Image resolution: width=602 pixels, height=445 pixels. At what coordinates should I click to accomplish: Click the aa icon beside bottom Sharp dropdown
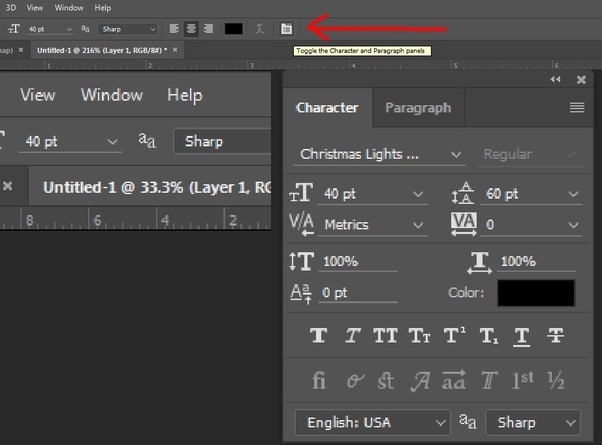pyautogui.click(x=468, y=422)
